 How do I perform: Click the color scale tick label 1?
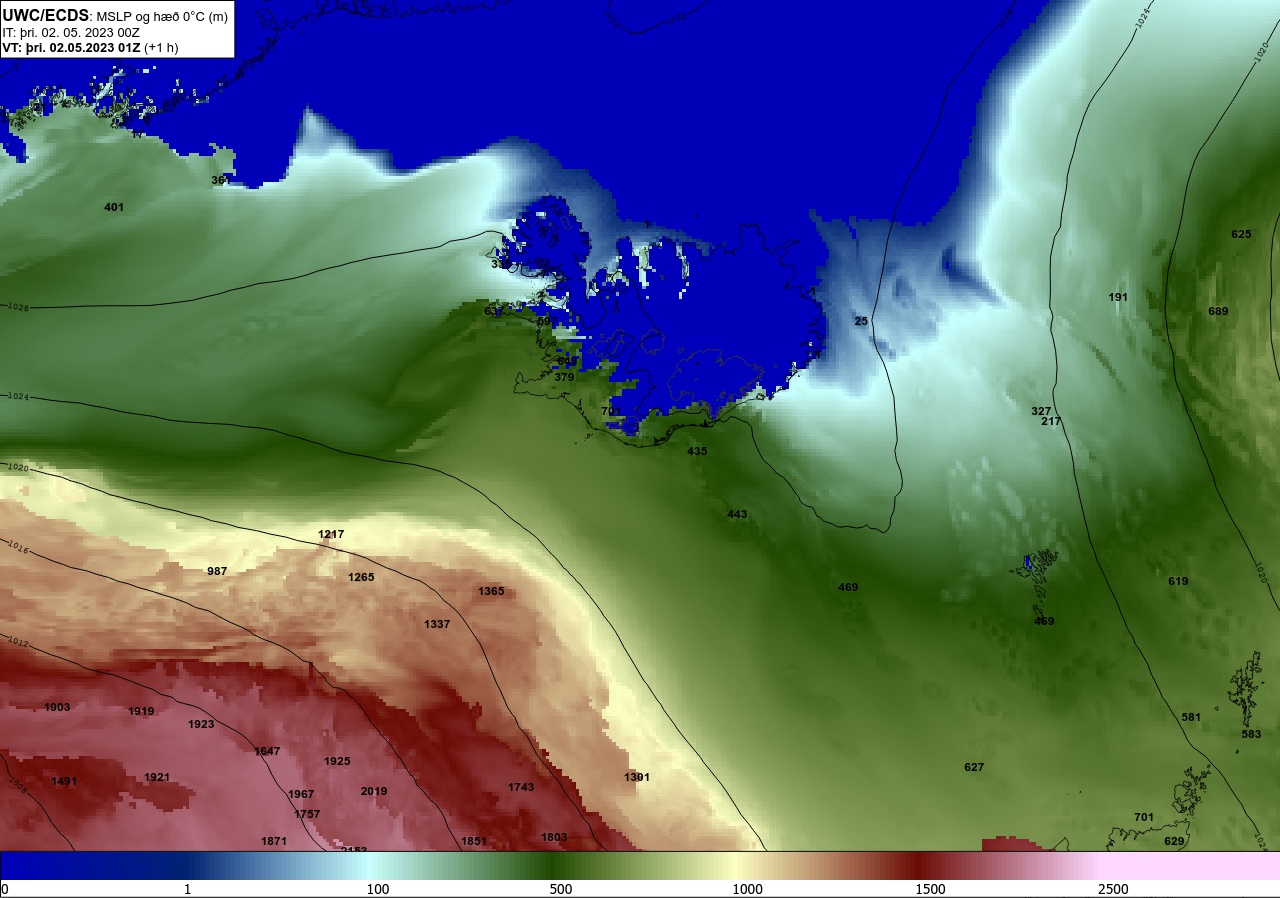187,889
